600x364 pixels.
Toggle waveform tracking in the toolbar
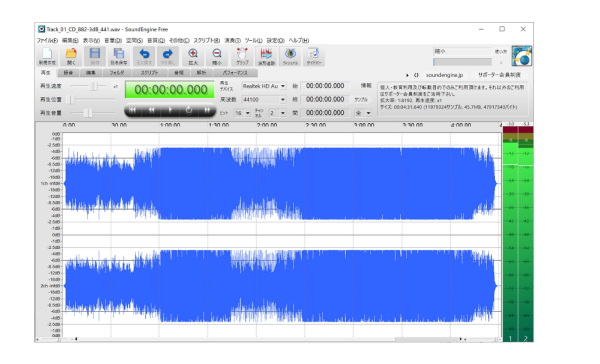(266, 56)
